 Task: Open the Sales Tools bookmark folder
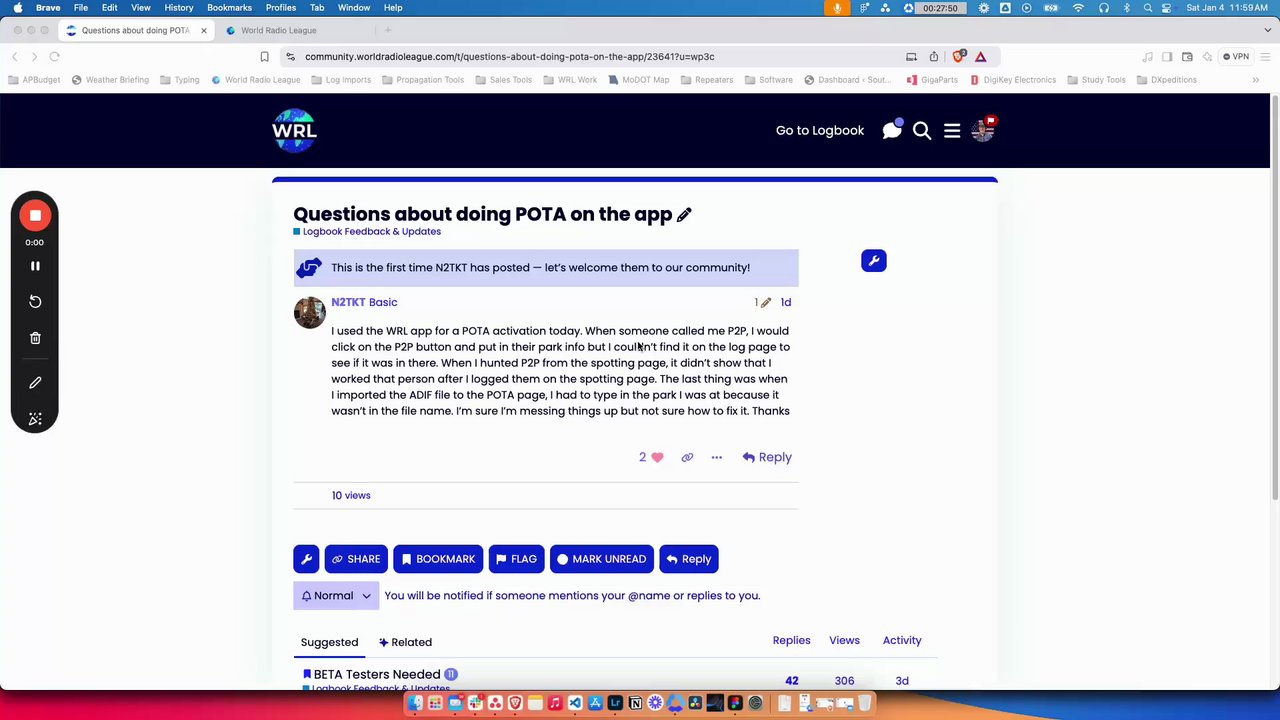pos(504,80)
